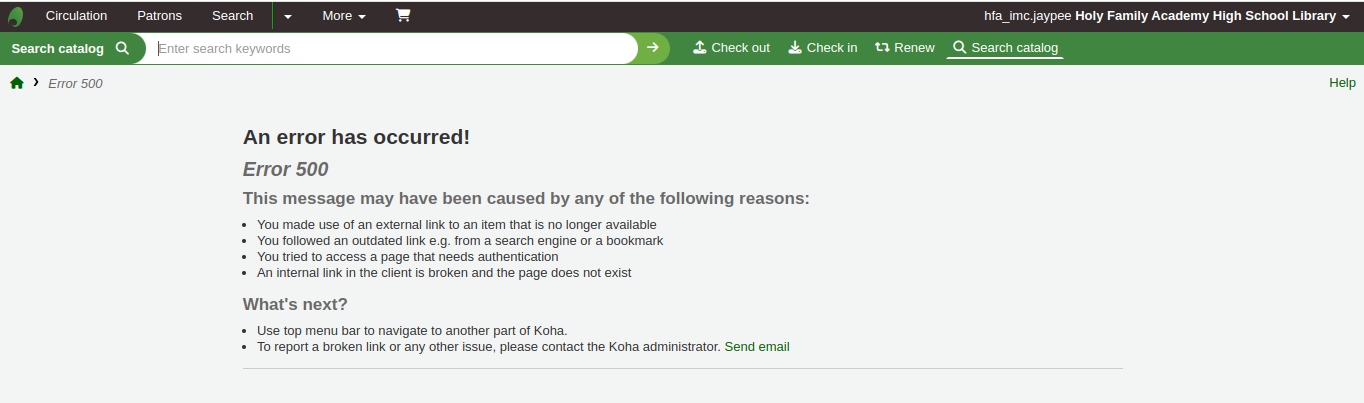The image size is (1364, 403).
Task: Focus the Enter search keywords field
Action: pyautogui.click(x=395, y=48)
